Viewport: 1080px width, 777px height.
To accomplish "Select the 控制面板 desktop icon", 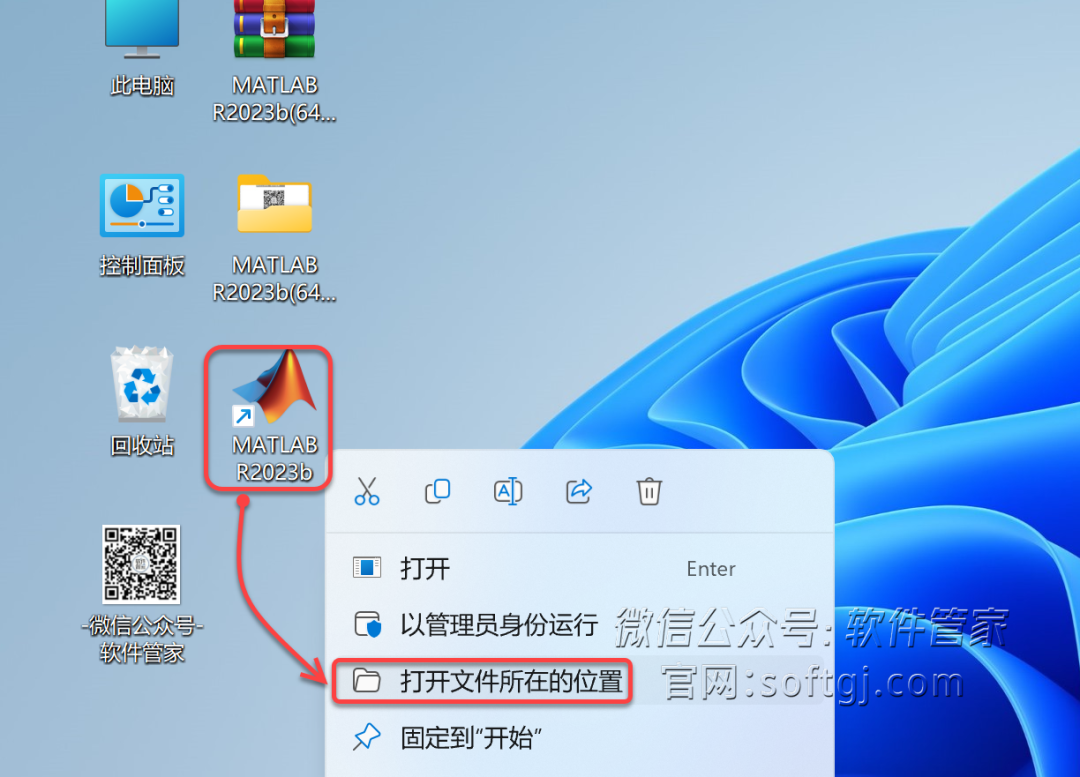I will (142, 205).
